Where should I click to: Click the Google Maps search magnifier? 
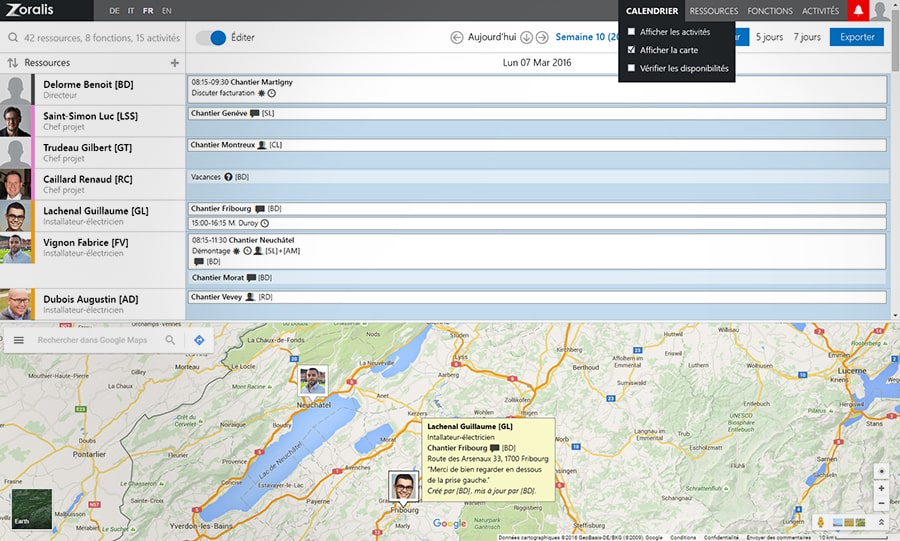click(170, 340)
